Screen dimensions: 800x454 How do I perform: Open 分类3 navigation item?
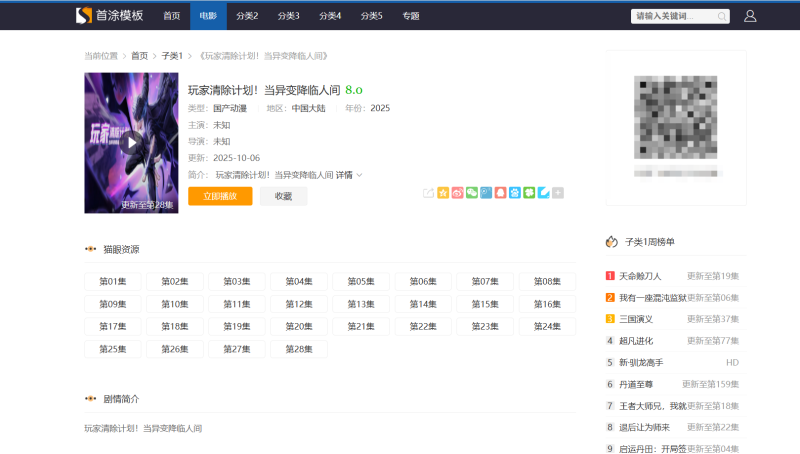(x=288, y=16)
